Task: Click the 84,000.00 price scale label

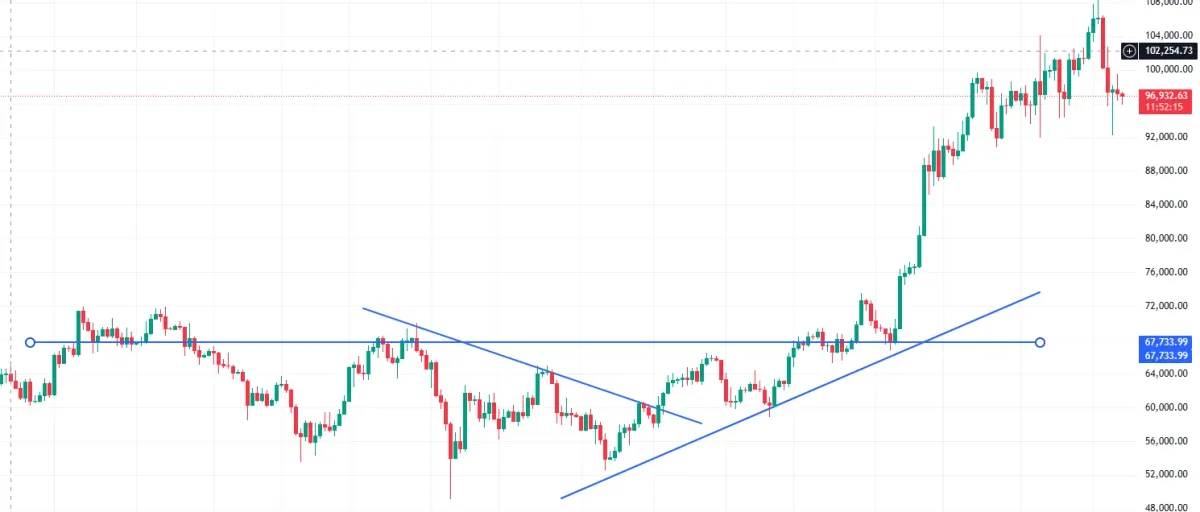Action: 1168,205
